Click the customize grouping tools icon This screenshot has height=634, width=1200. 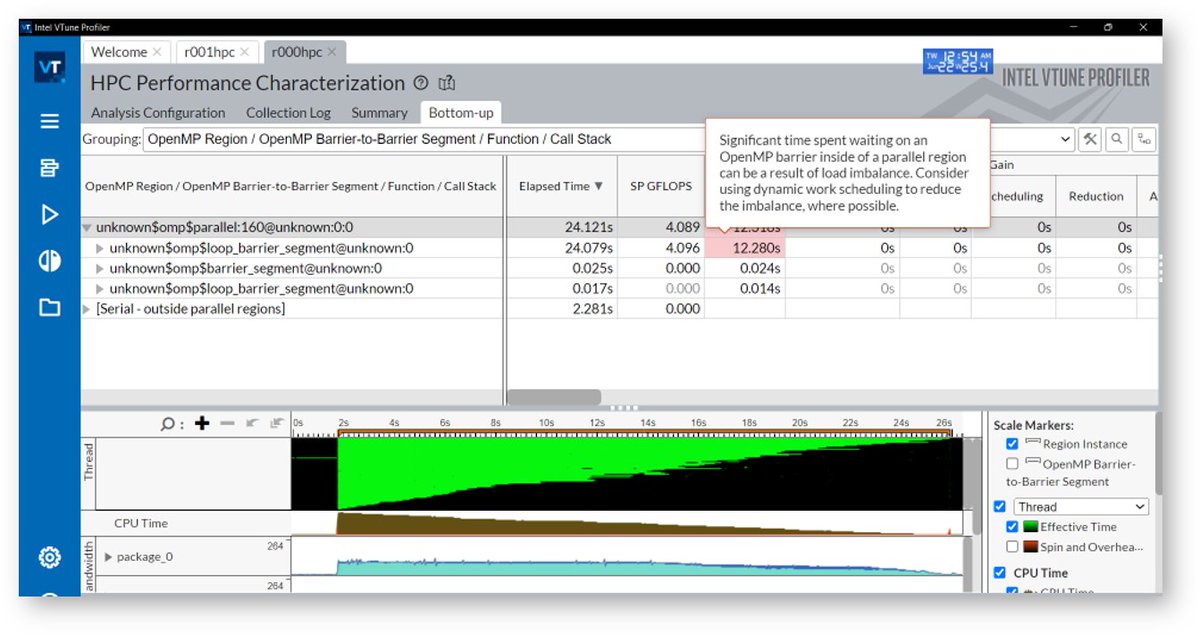coord(1090,139)
